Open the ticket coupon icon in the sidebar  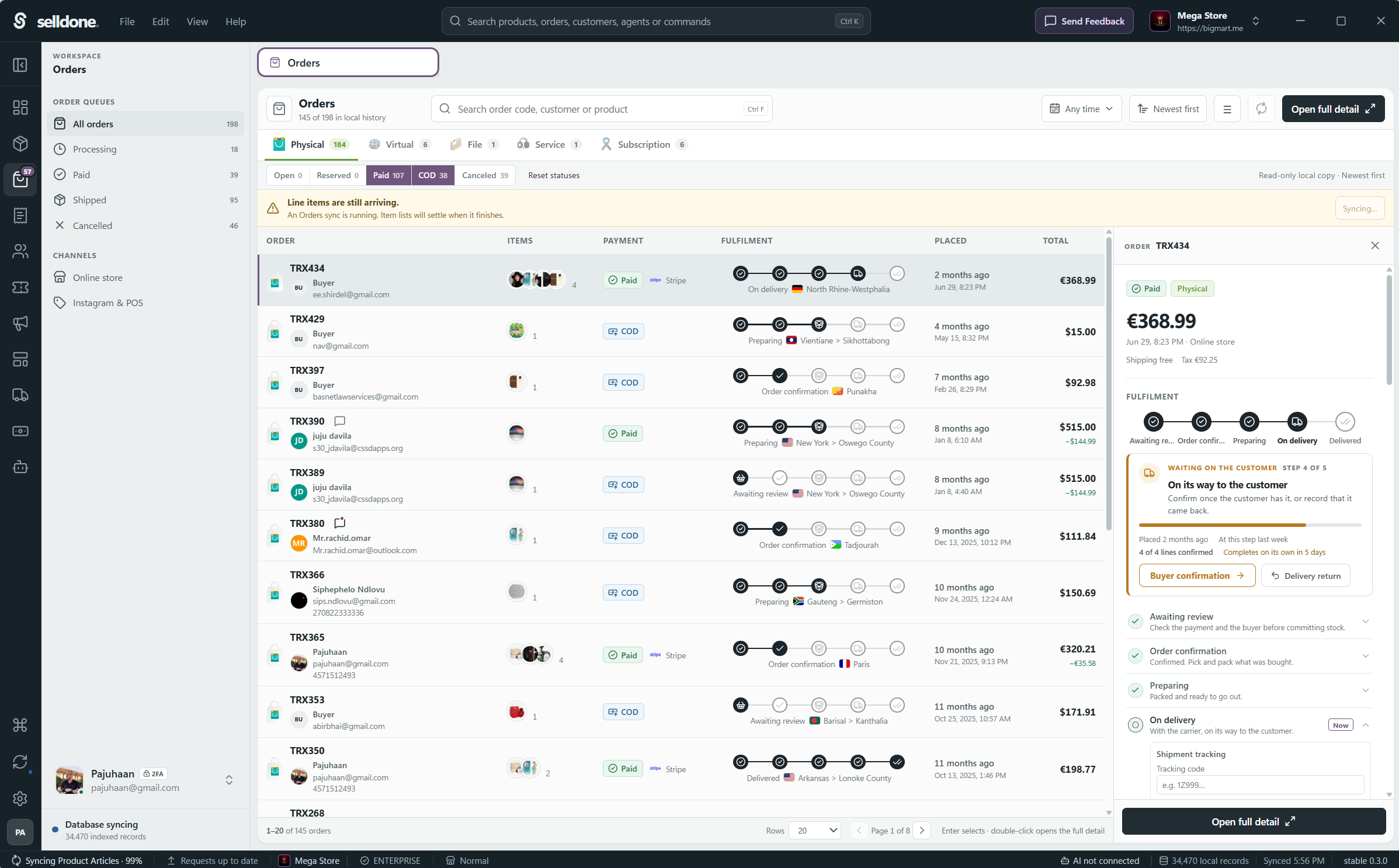coord(20,287)
